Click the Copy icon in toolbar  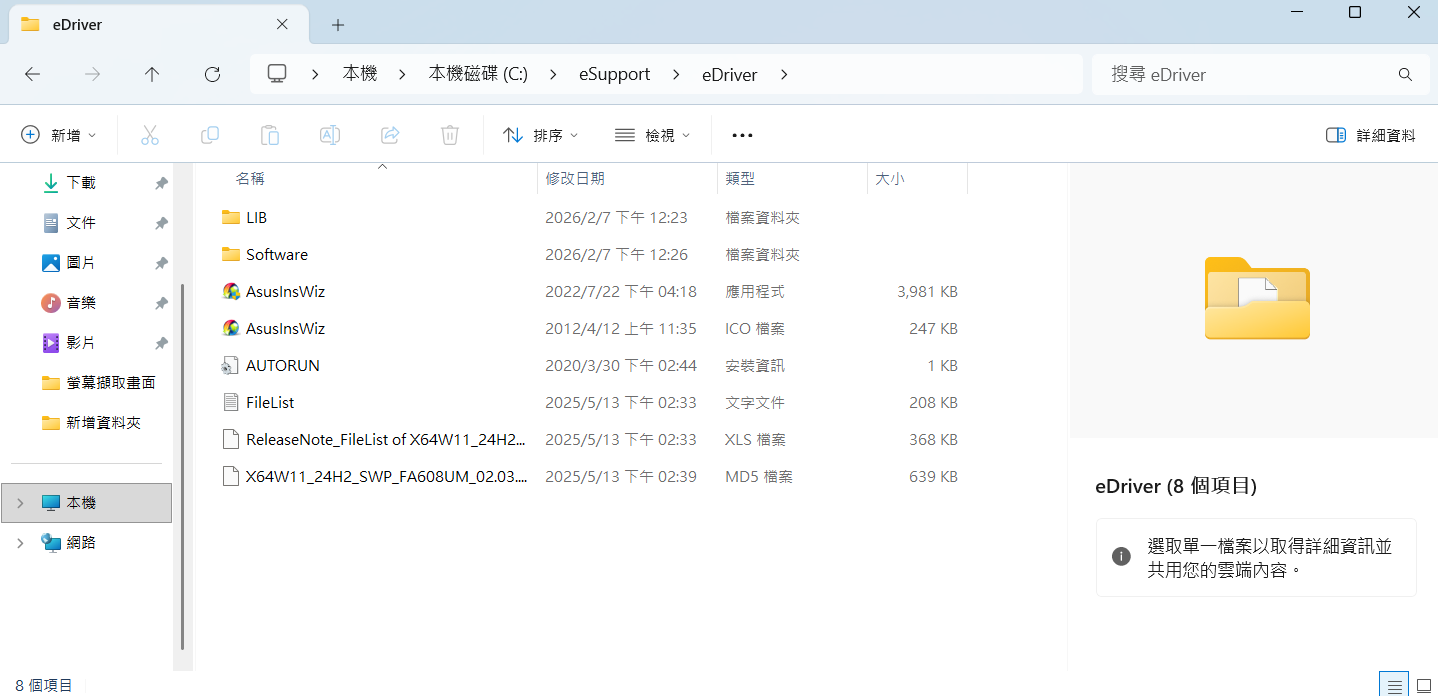(210, 135)
